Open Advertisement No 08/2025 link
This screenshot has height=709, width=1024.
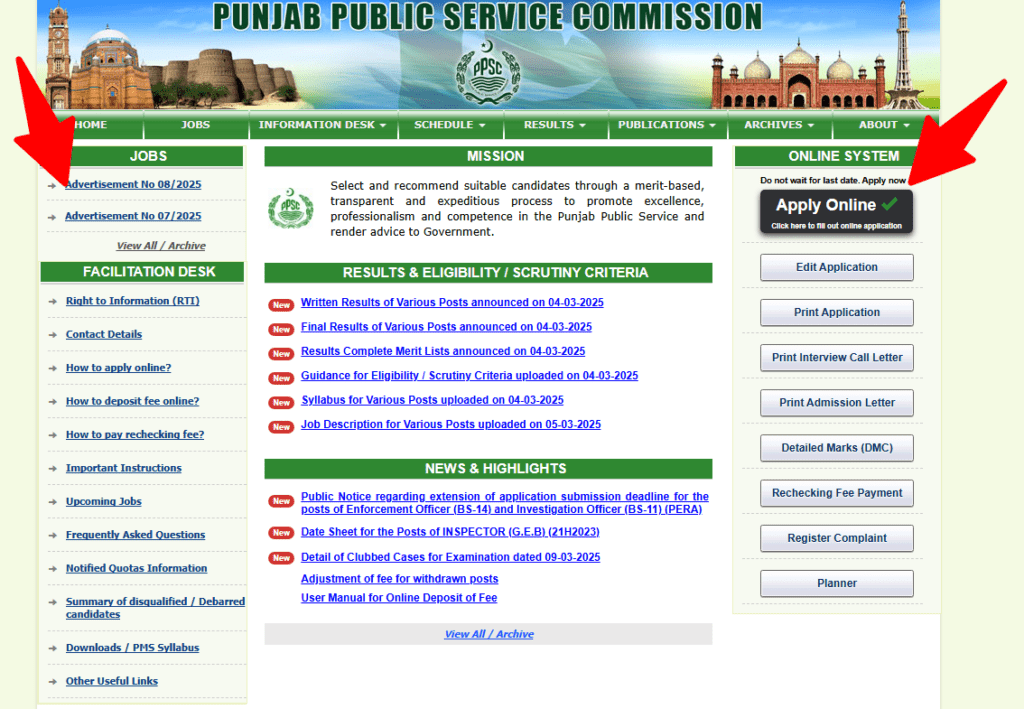tap(133, 184)
